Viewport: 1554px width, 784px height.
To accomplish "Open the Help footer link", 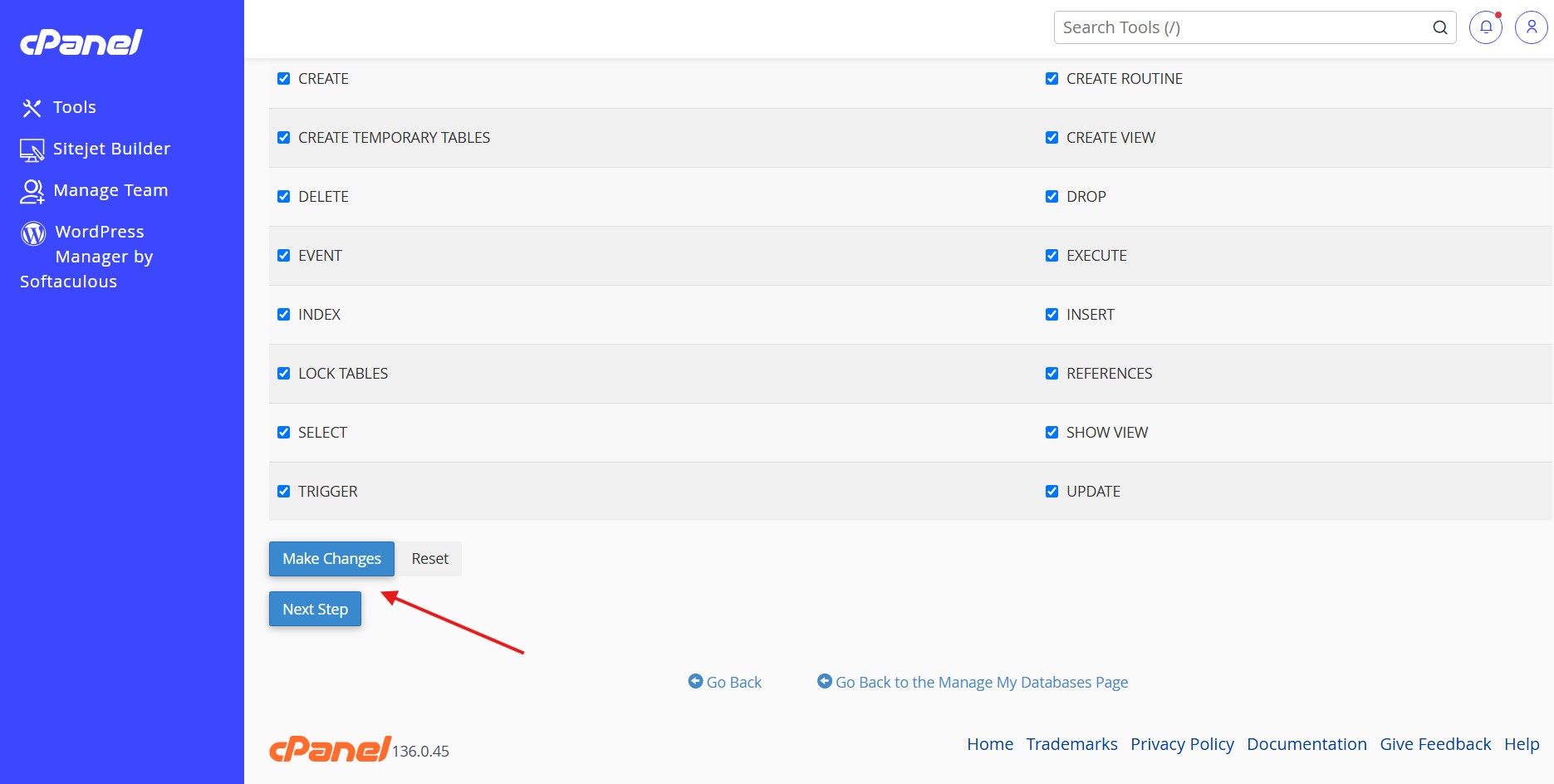I will pyautogui.click(x=1522, y=744).
